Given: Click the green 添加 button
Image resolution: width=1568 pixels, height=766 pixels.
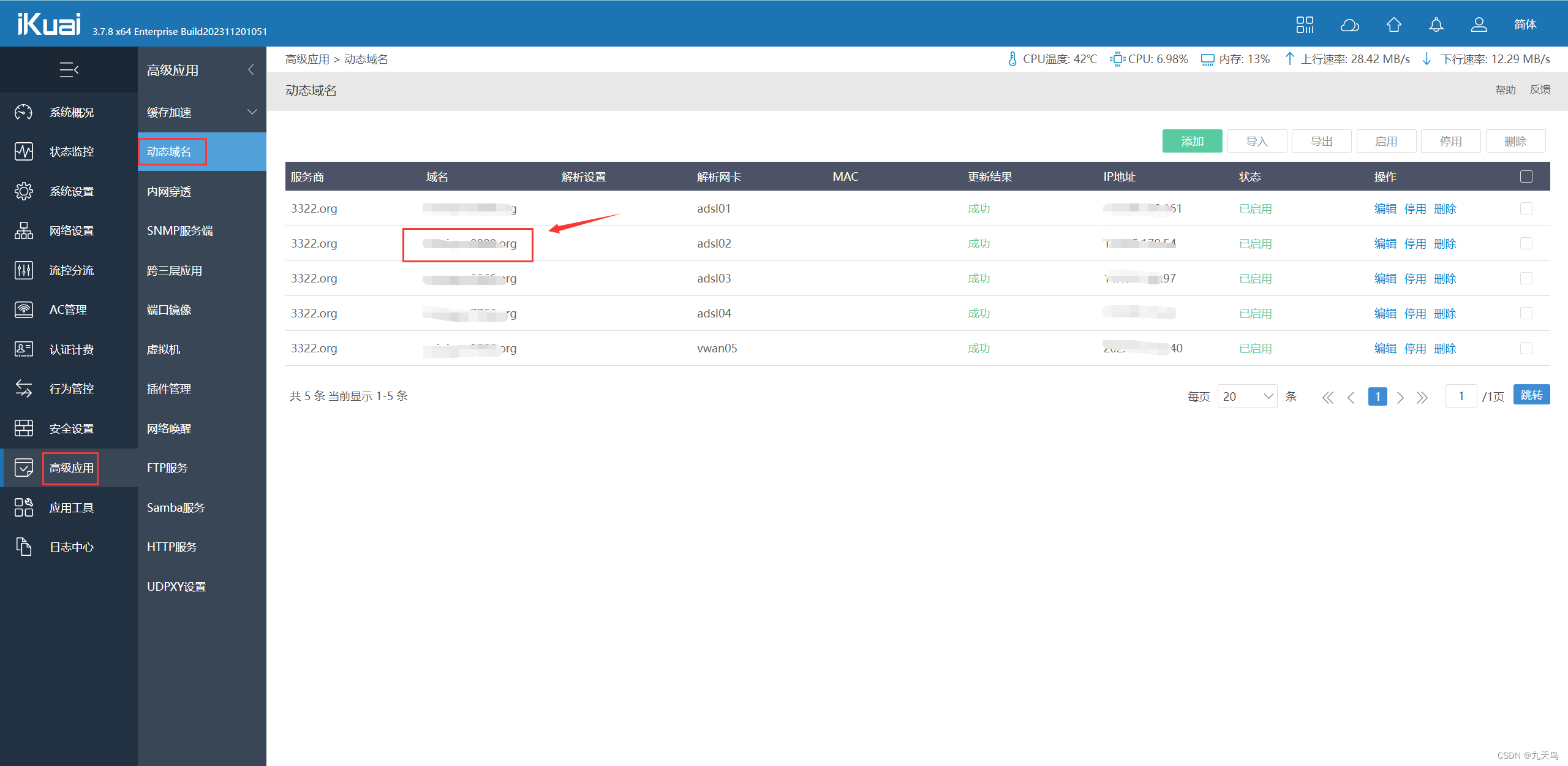Looking at the screenshot, I should (x=1191, y=142).
